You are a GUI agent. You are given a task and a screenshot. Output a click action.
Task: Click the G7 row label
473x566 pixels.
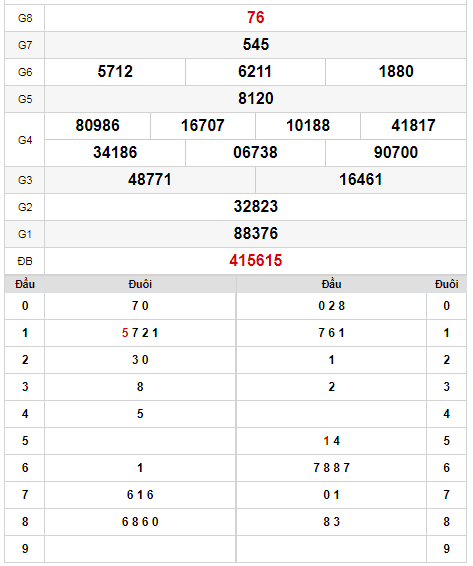(25, 45)
